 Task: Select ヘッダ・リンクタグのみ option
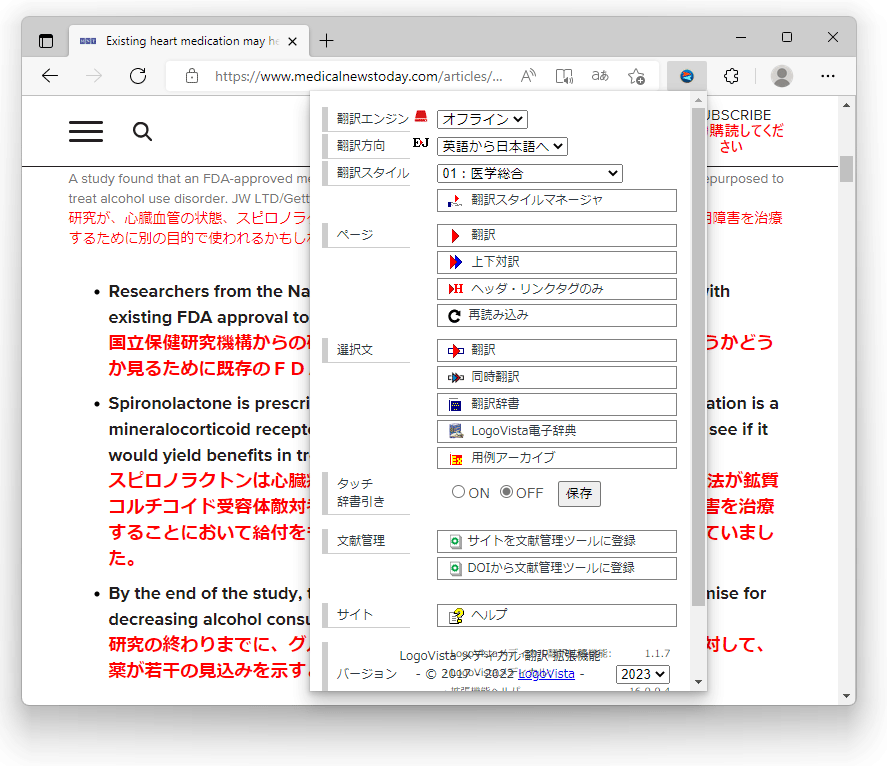point(556,289)
